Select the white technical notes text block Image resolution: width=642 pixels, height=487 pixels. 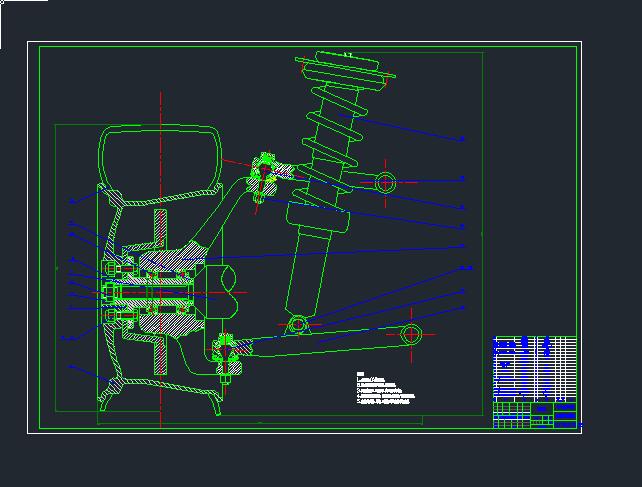(385, 388)
